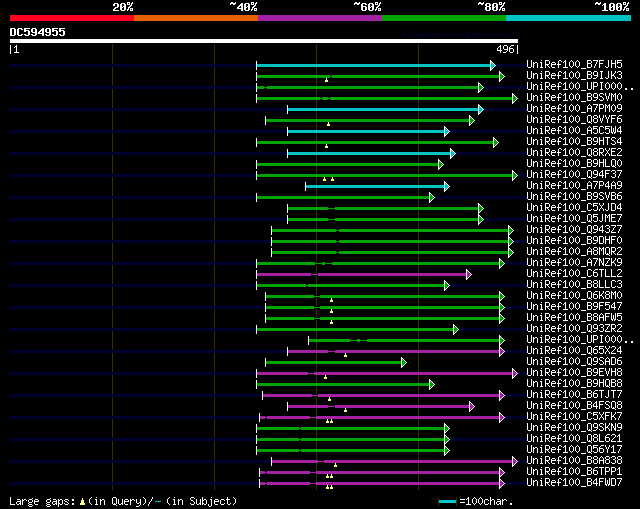Screen dimensions: 640x509
Task: Select the UniRef100_B4FWD7 hit name
Action: [x=574, y=483]
